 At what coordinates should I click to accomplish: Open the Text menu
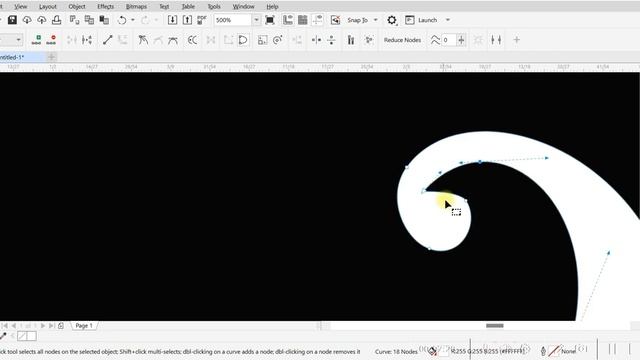click(164, 7)
